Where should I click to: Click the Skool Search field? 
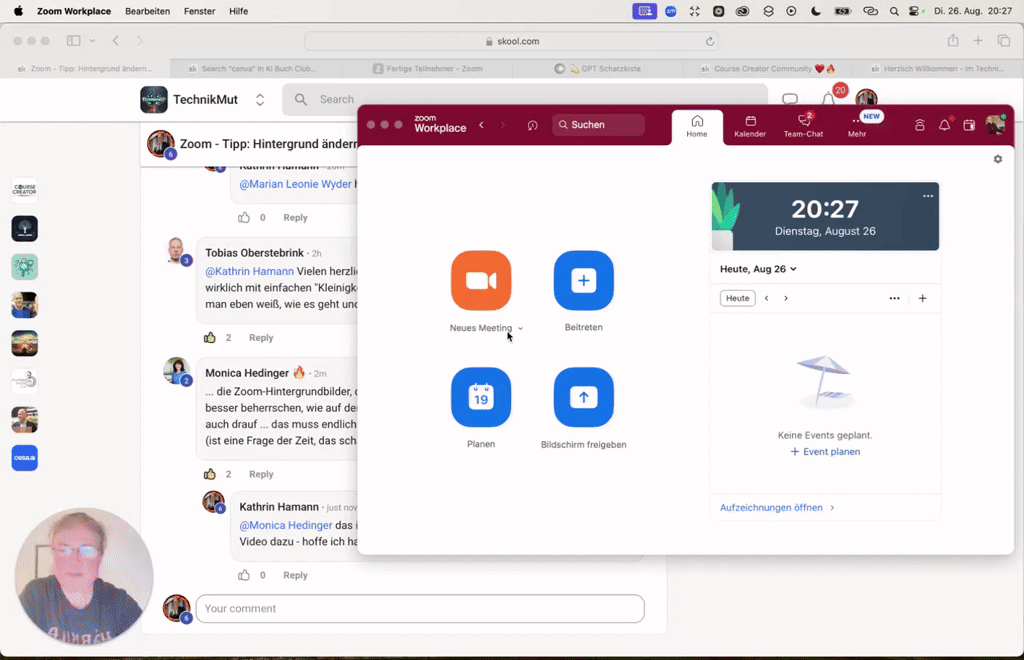[x=526, y=99]
